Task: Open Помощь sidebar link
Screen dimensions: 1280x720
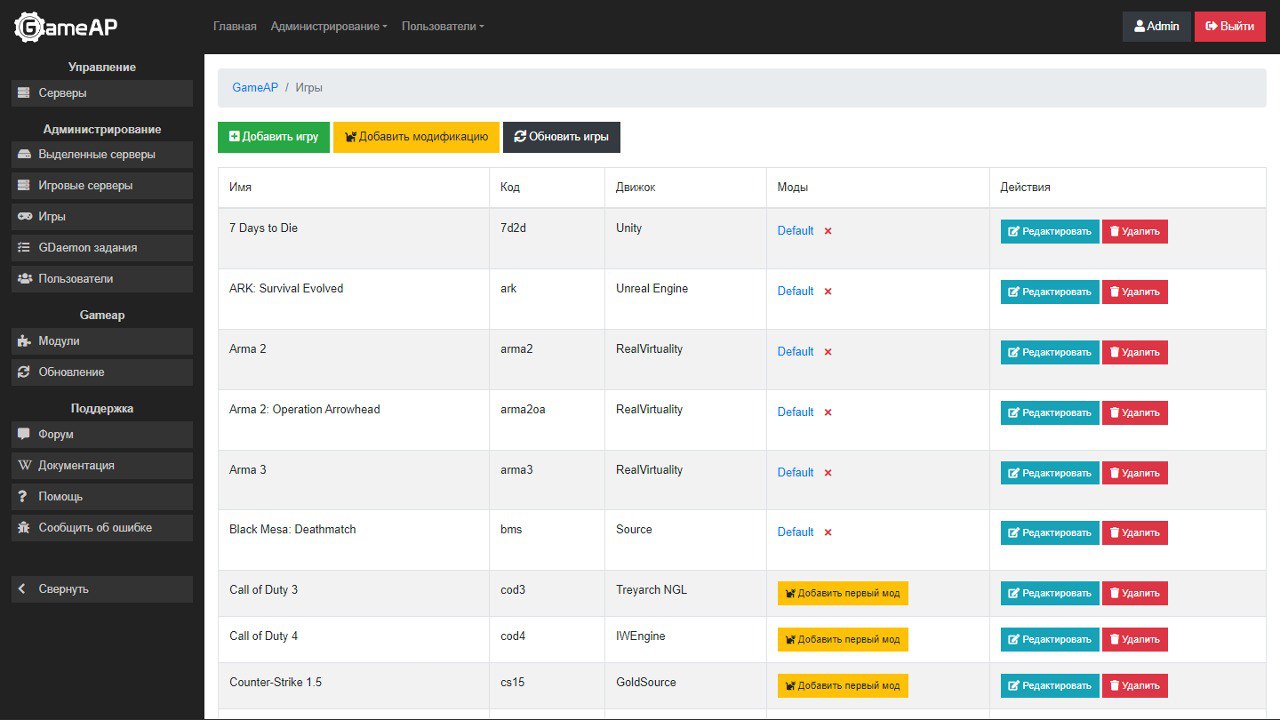Action: 102,497
